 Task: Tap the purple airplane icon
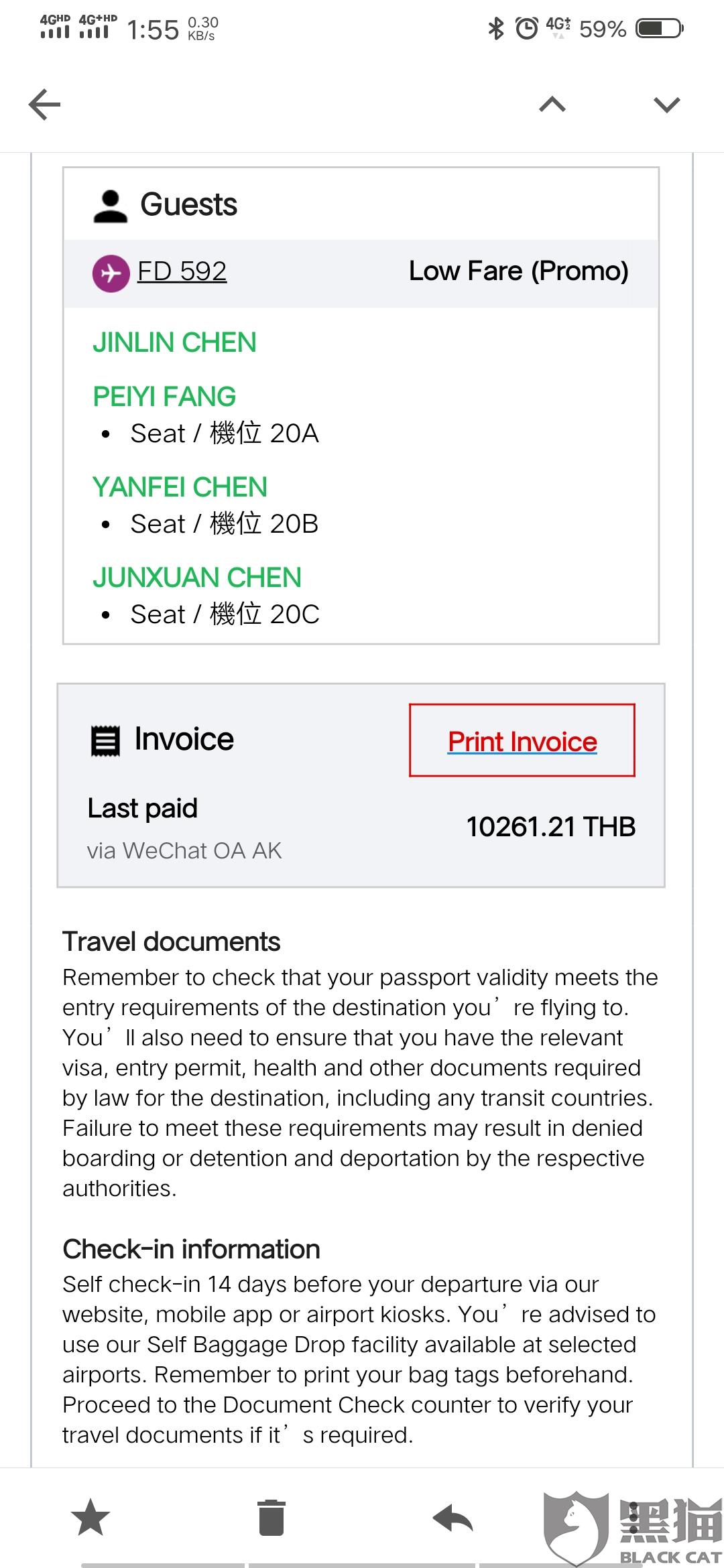click(x=111, y=273)
